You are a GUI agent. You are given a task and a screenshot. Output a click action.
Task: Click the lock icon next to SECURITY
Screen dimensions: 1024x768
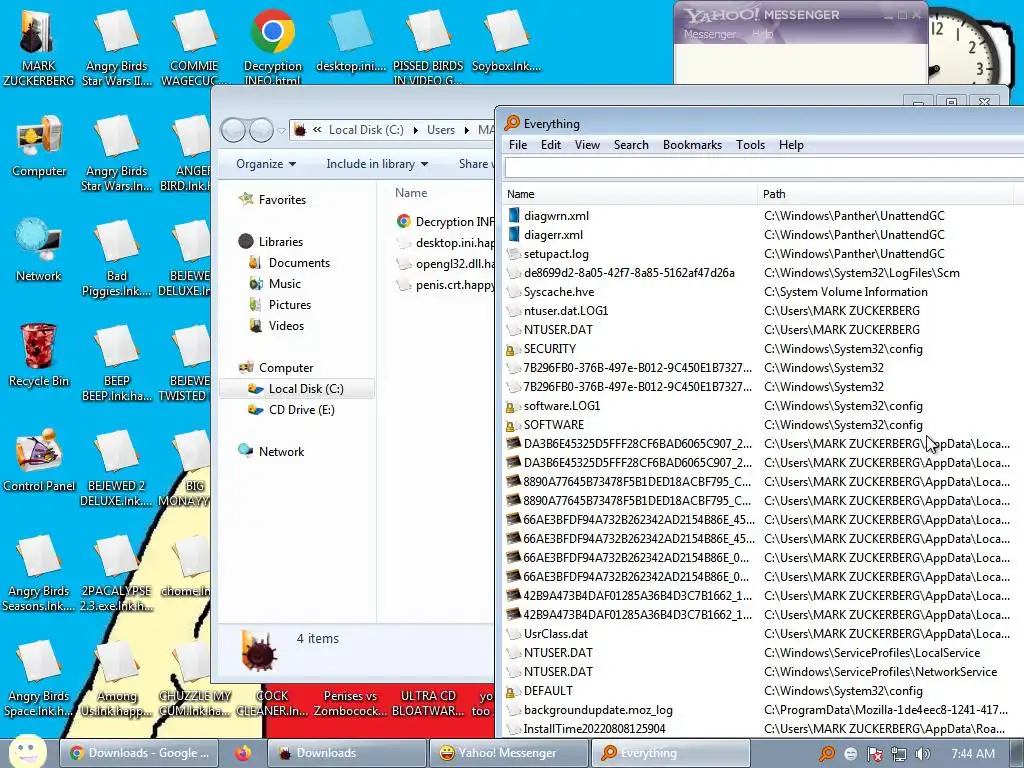511,349
